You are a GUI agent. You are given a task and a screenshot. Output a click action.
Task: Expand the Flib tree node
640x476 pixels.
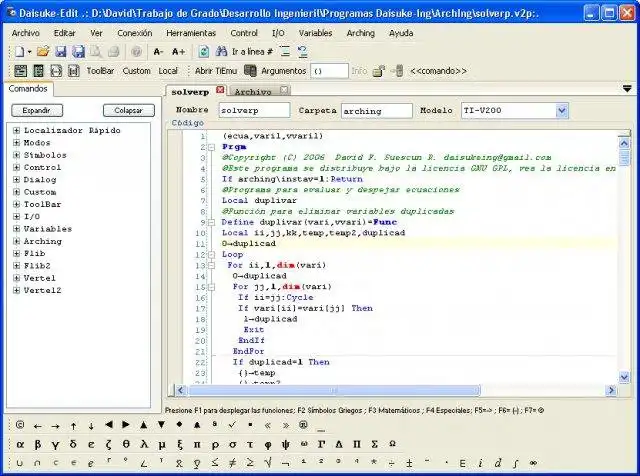16,253
